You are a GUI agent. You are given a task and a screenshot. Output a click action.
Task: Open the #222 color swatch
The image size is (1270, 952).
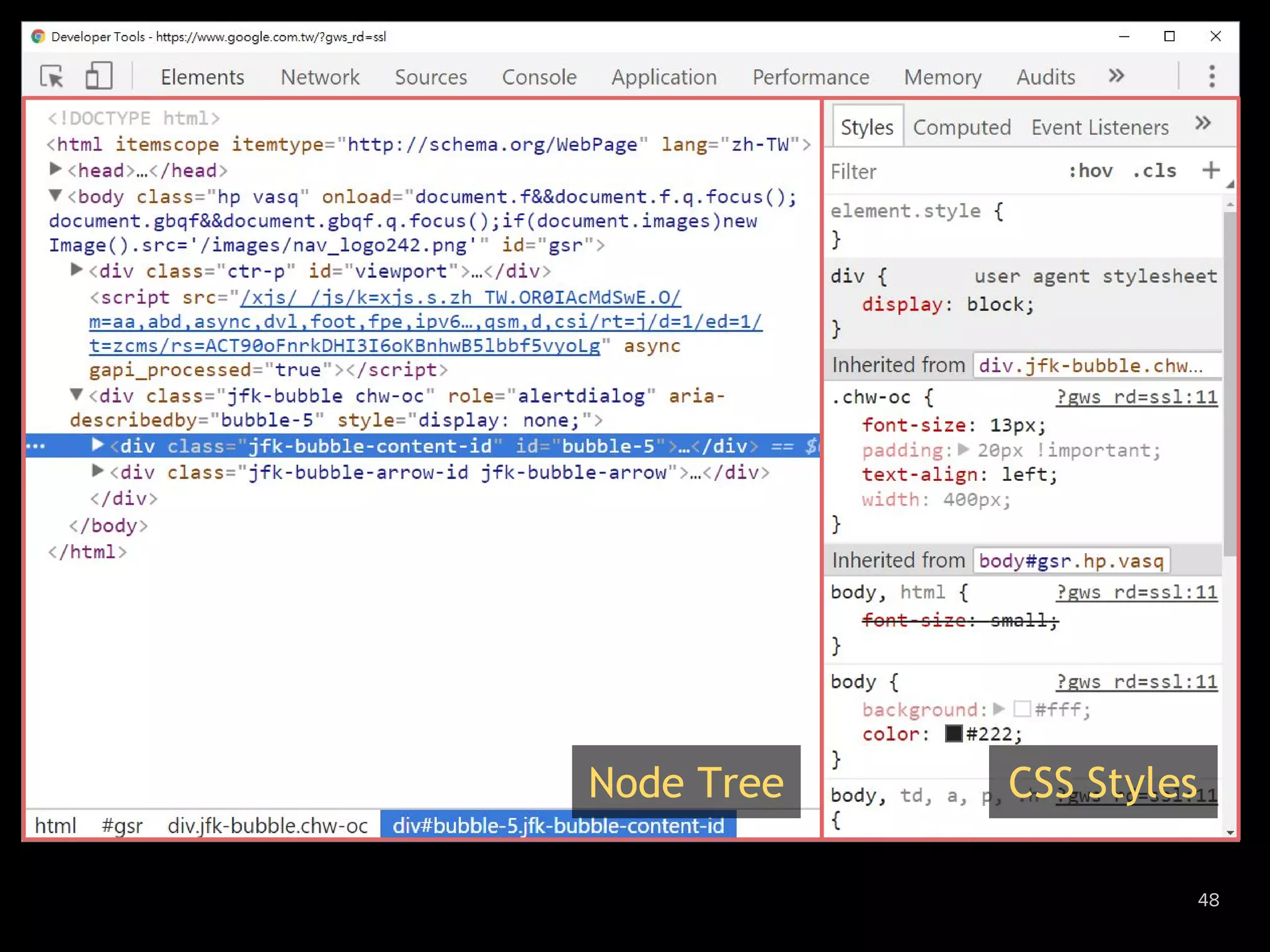click(954, 733)
